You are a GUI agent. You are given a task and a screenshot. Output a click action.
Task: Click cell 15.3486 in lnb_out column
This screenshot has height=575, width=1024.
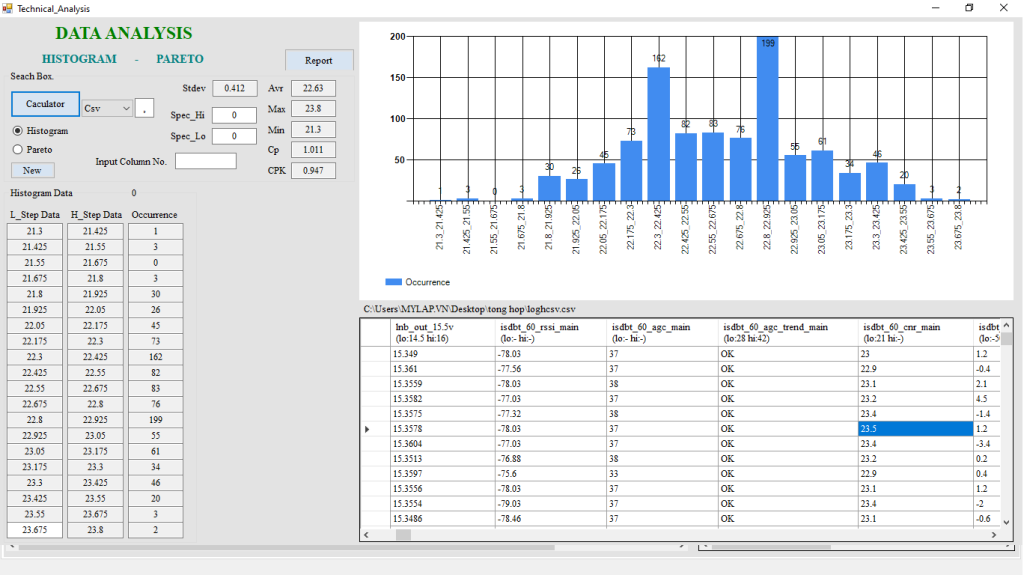click(x=443, y=519)
